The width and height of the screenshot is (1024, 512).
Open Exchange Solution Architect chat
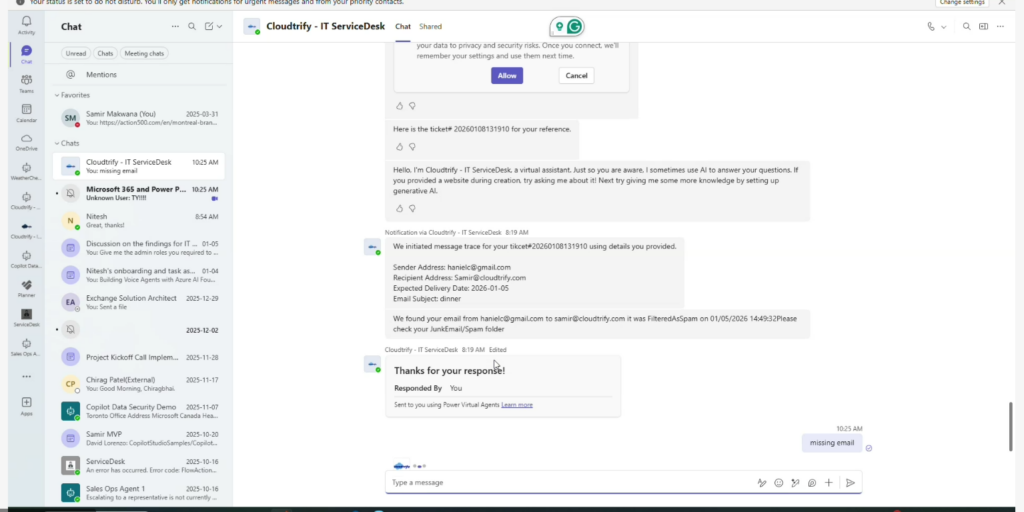pyautogui.click(x=138, y=302)
